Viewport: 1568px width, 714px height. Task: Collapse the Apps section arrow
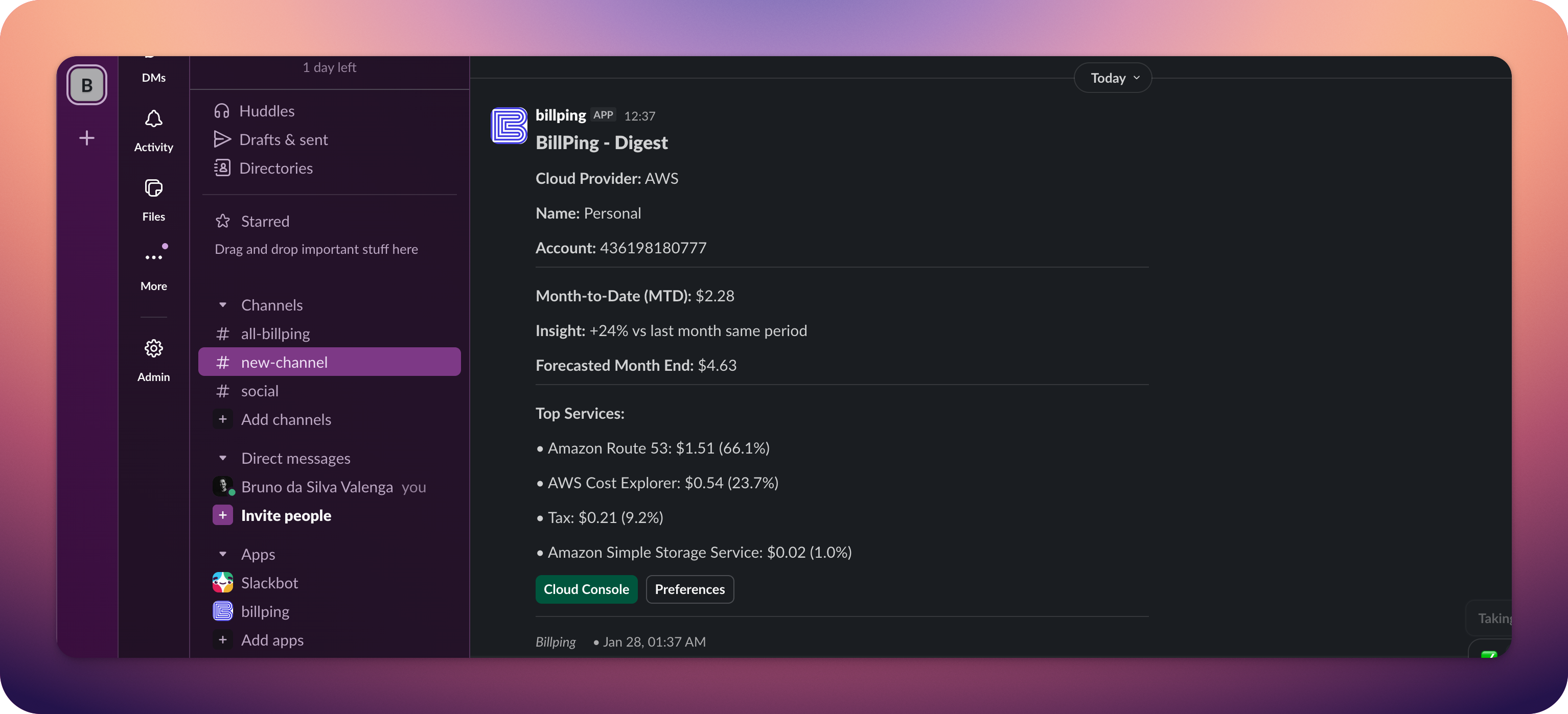tap(223, 554)
